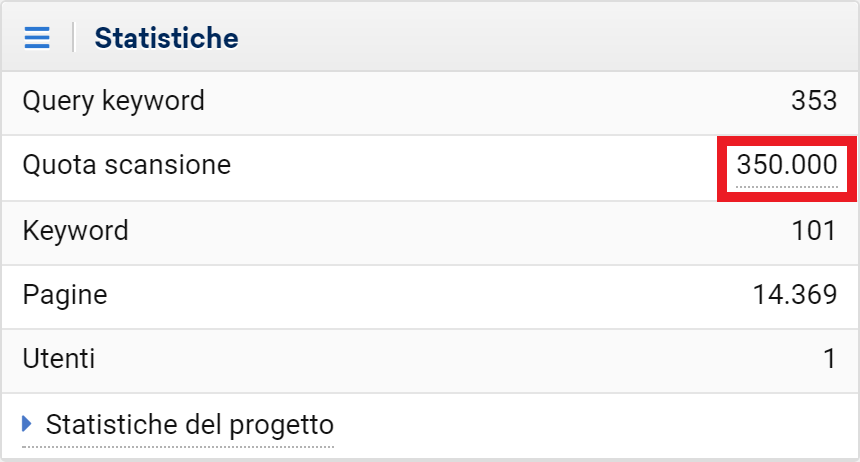This screenshot has width=860, height=462.
Task: Expand the Statistiche del progetto triangle
Action: pyautogui.click(x=28, y=424)
